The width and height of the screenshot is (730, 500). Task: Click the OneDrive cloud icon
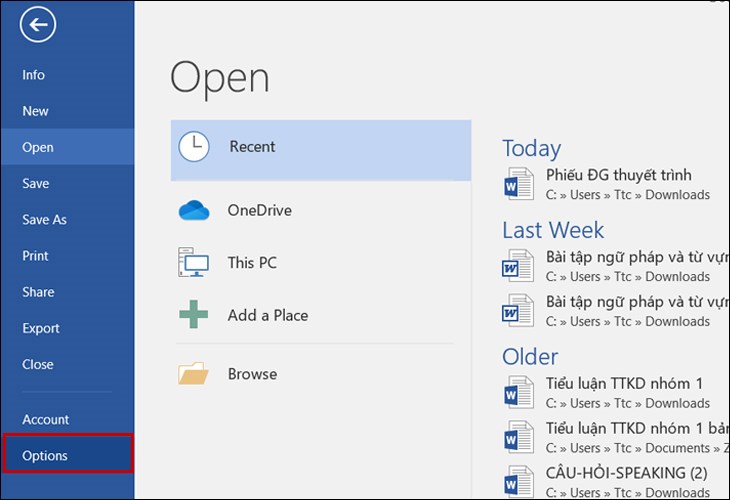pyautogui.click(x=194, y=210)
